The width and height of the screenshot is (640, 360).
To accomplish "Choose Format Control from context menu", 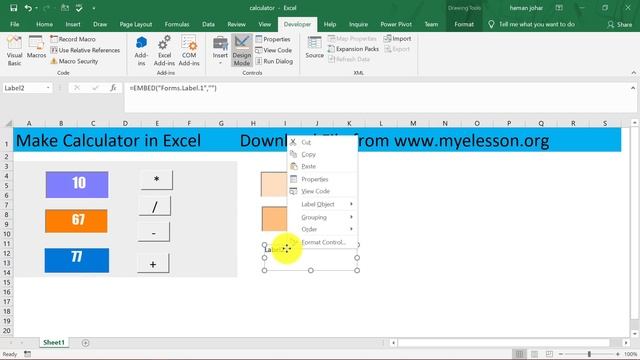I will [x=322, y=242].
